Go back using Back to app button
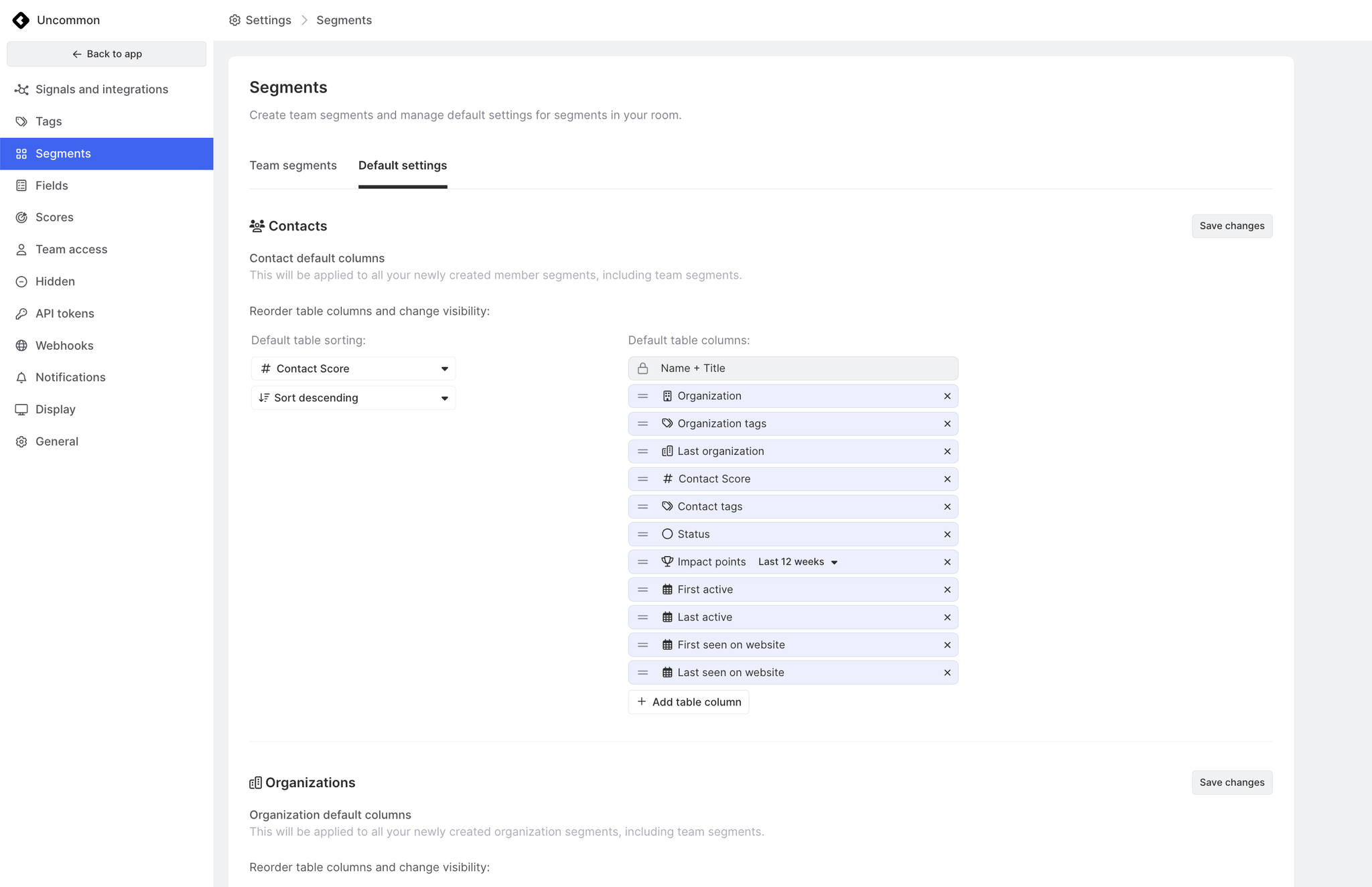1372x887 pixels. click(x=107, y=54)
